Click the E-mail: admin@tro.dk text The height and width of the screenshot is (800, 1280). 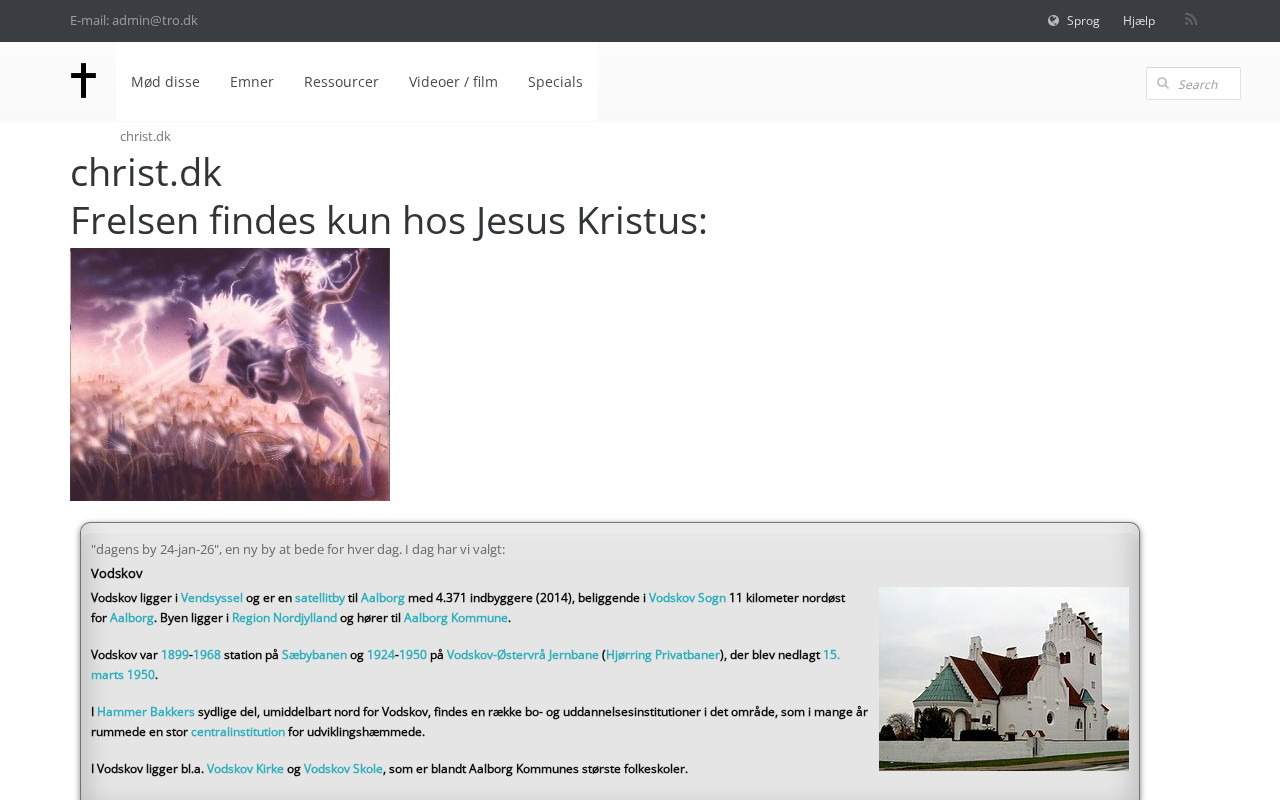[134, 20]
